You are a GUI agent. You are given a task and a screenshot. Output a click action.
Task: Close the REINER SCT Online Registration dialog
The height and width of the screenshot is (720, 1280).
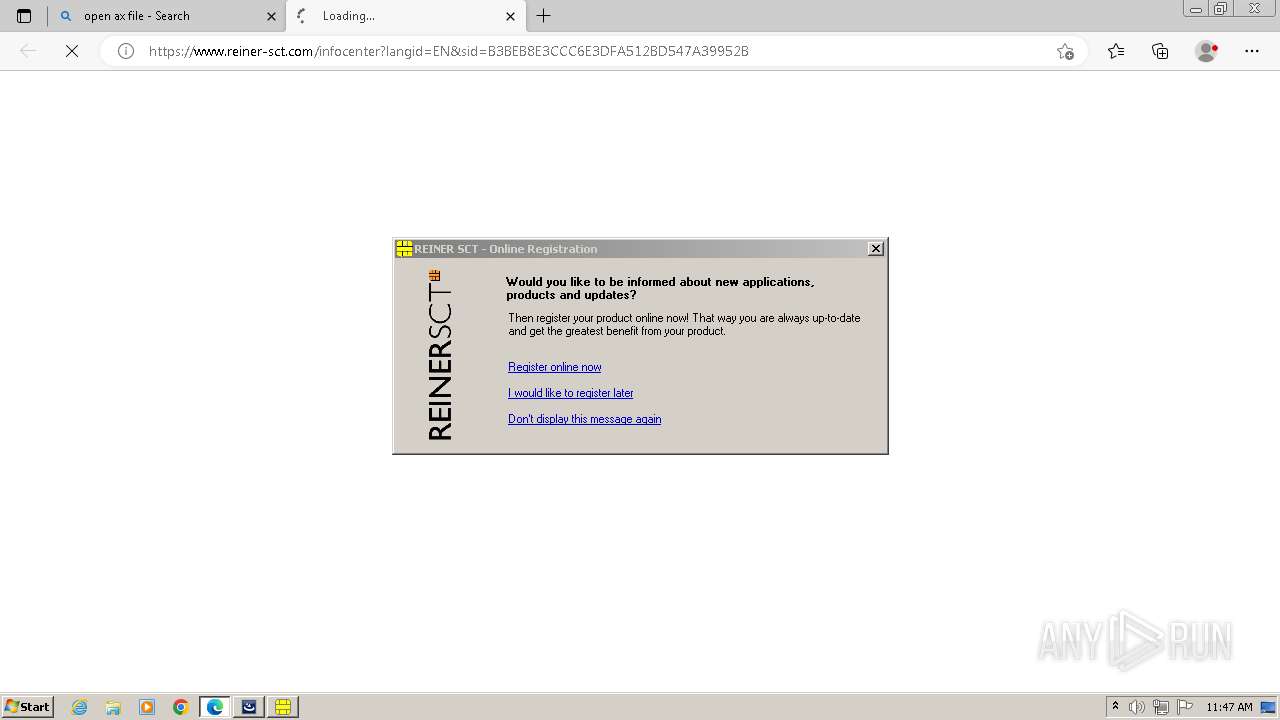pos(876,249)
